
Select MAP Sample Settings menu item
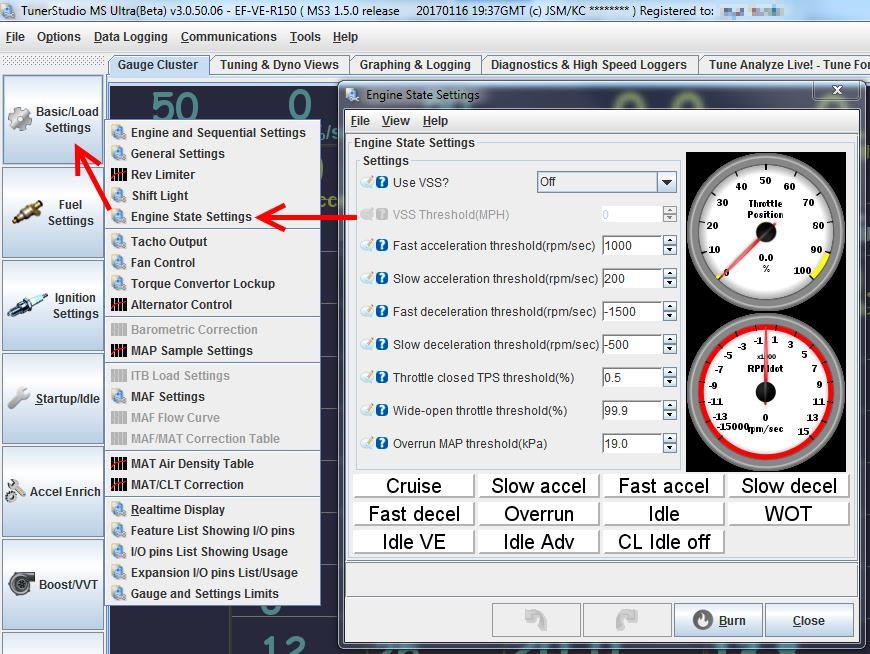click(213, 351)
